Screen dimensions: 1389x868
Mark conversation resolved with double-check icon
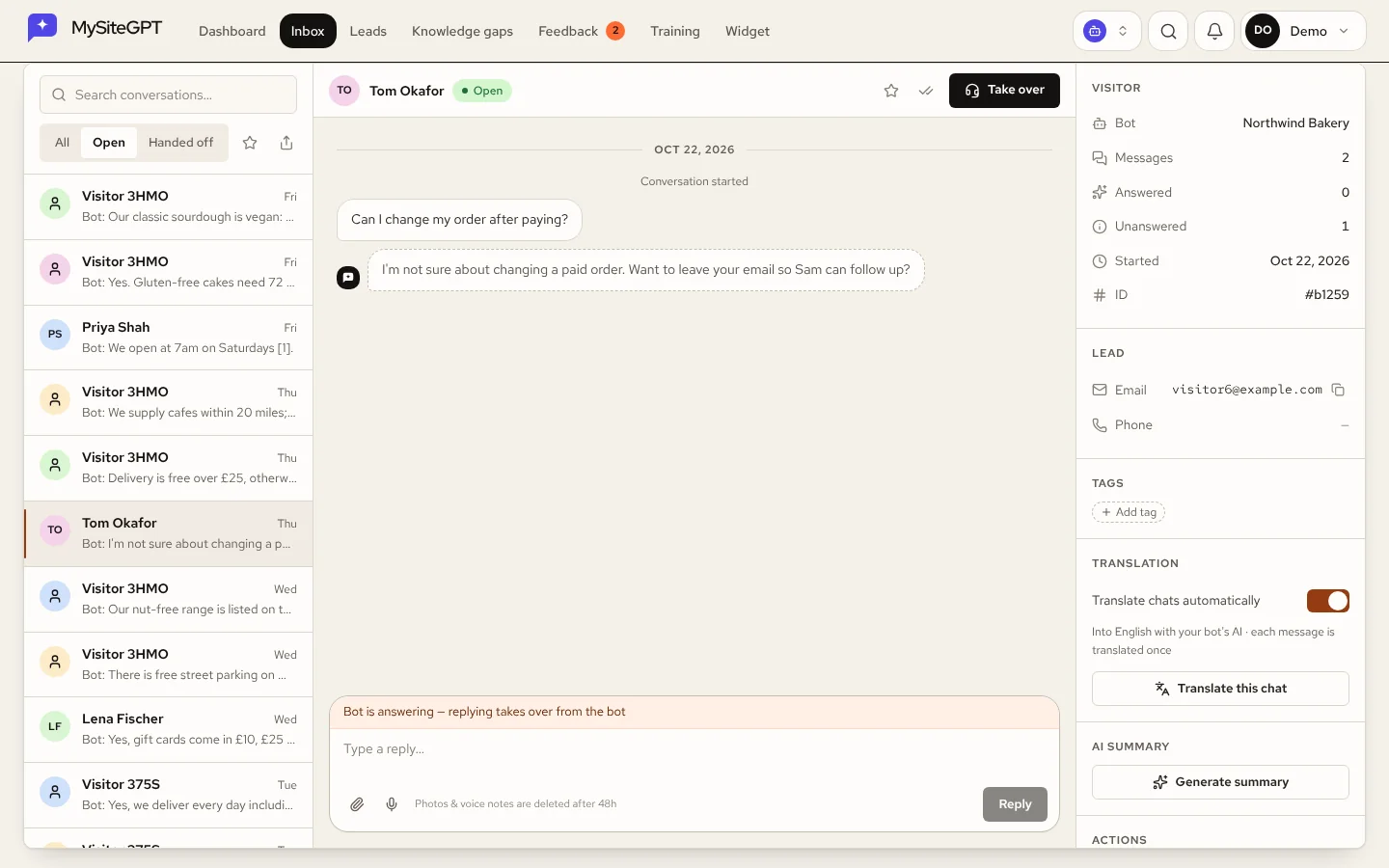point(926,91)
